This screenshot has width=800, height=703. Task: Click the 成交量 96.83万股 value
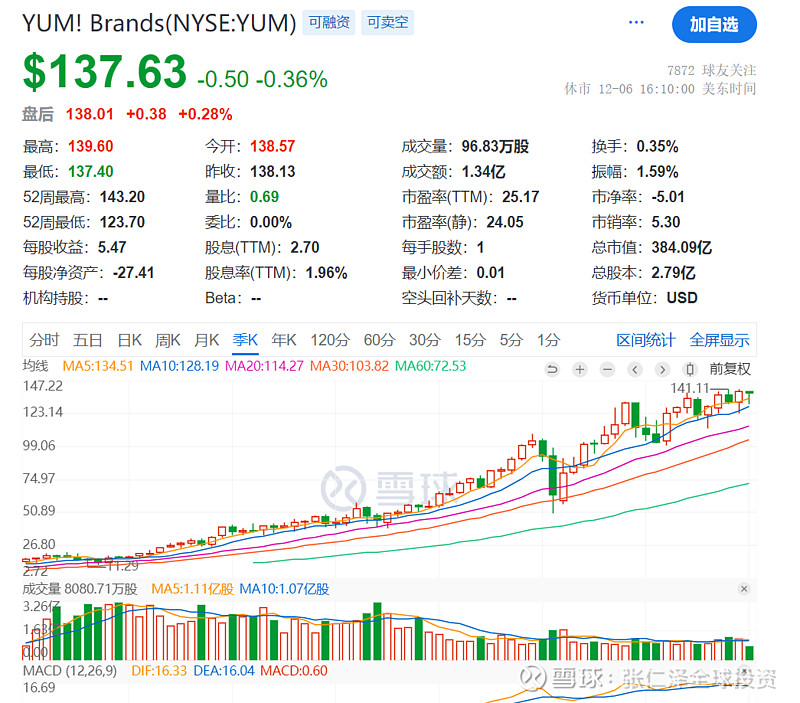(495, 146)
